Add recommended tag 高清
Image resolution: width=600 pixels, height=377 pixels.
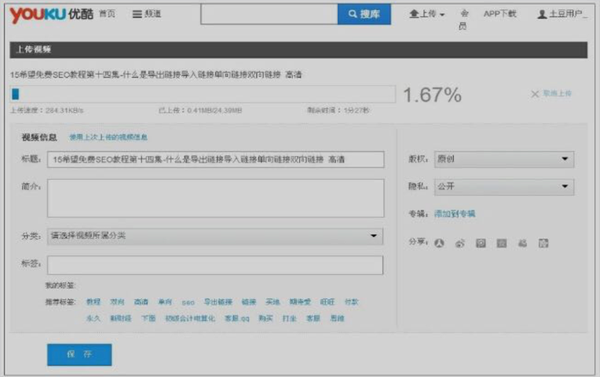pos(141,302)
